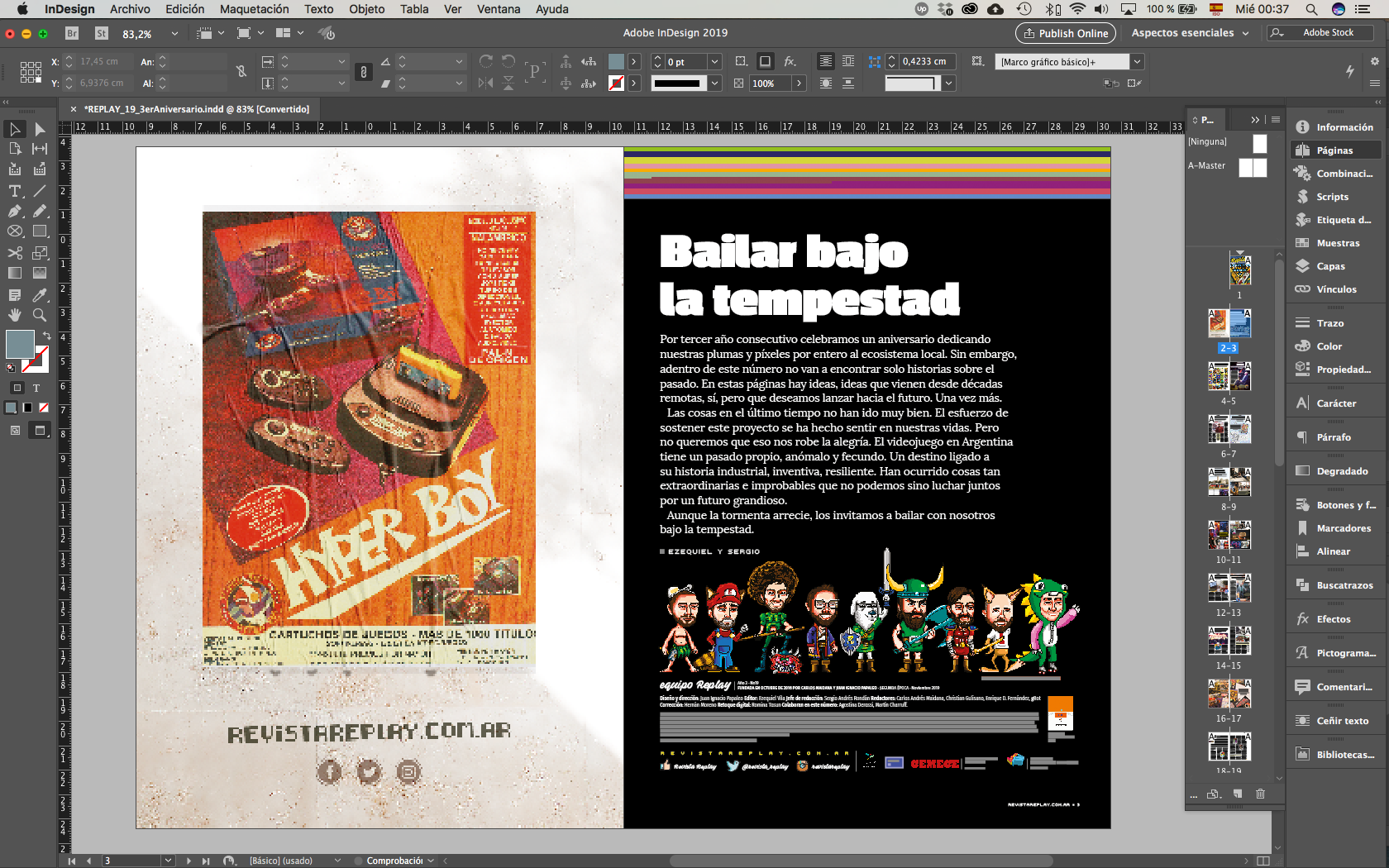The image size is (1389, 868).
Task: Select the Free Transform tool
Action: (40, 253)
